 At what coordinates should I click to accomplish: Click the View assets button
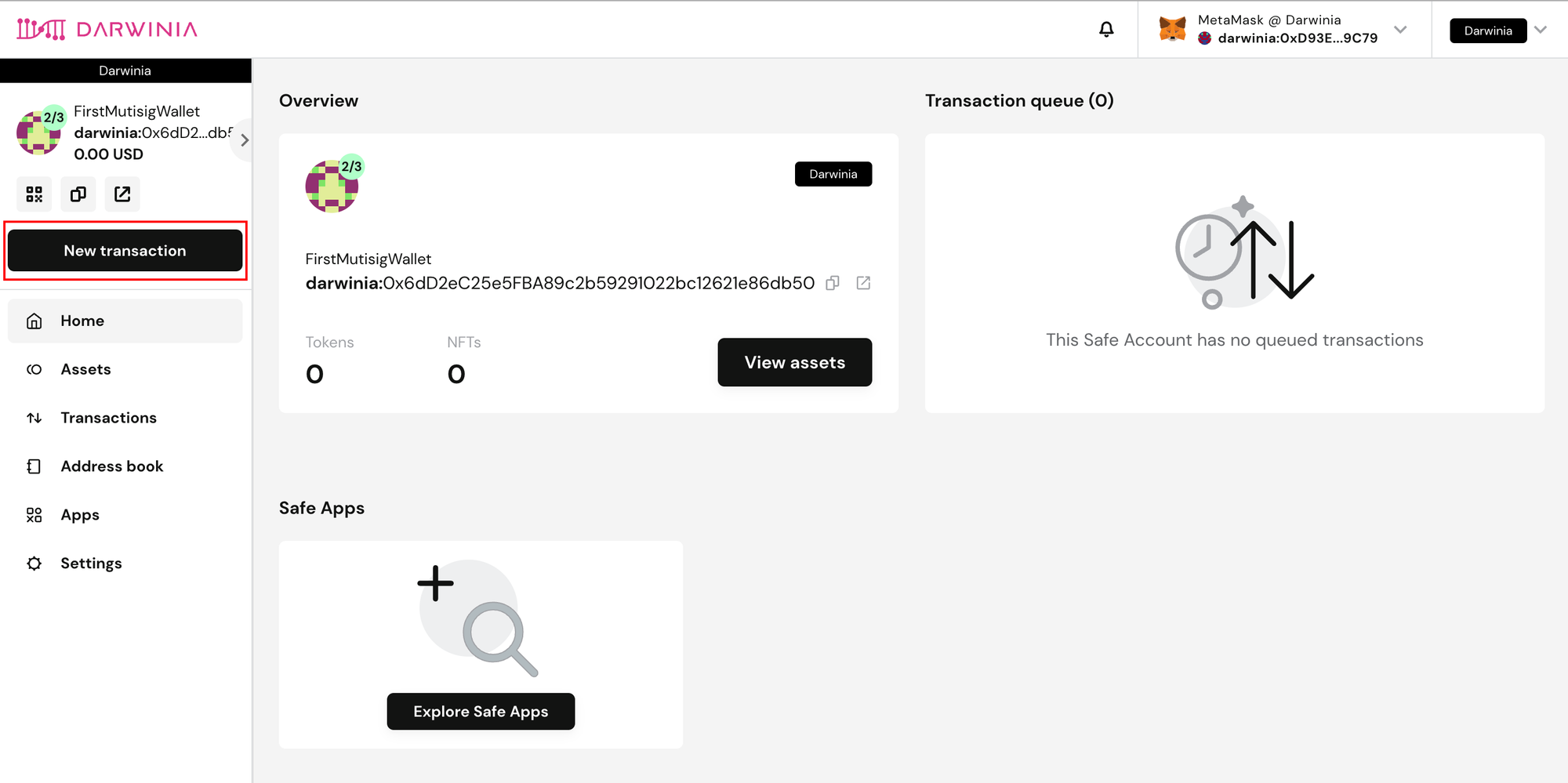794,362
